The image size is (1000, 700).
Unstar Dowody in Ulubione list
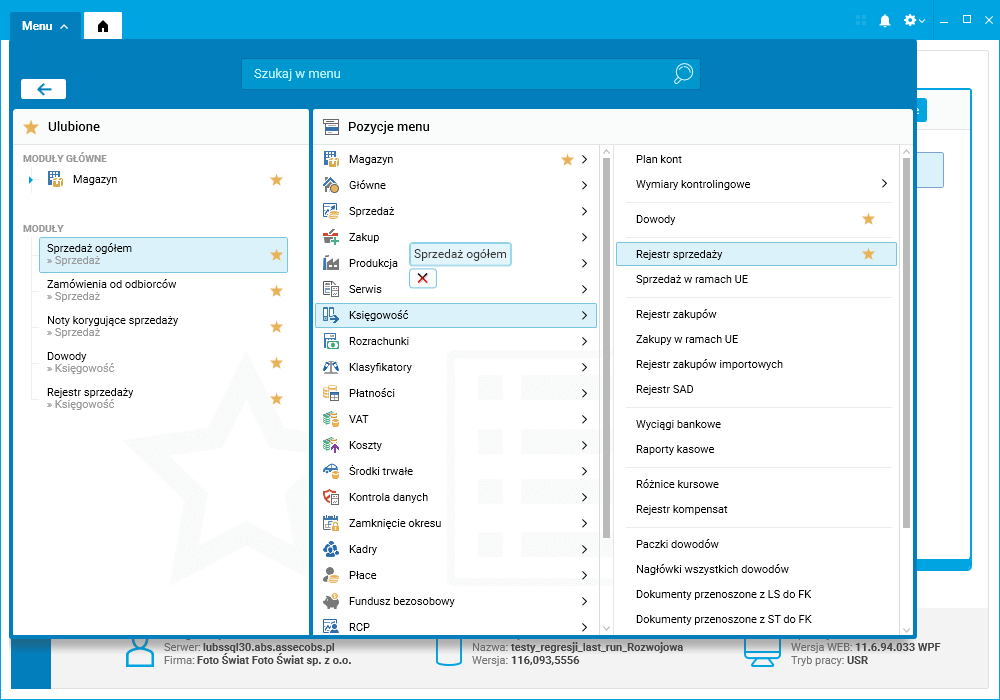[276, 363]
